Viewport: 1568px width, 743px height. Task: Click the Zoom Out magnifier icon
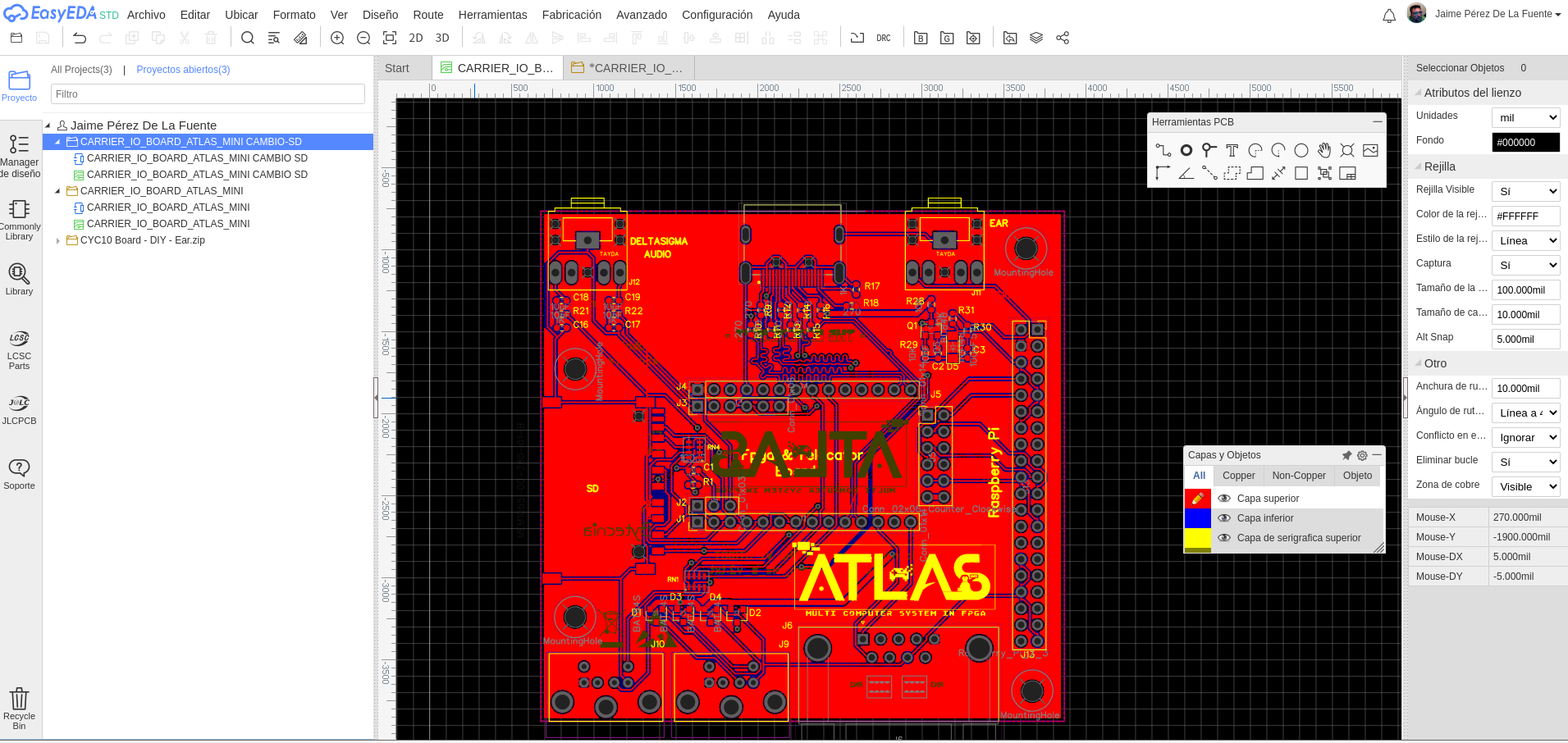point(363,38)
